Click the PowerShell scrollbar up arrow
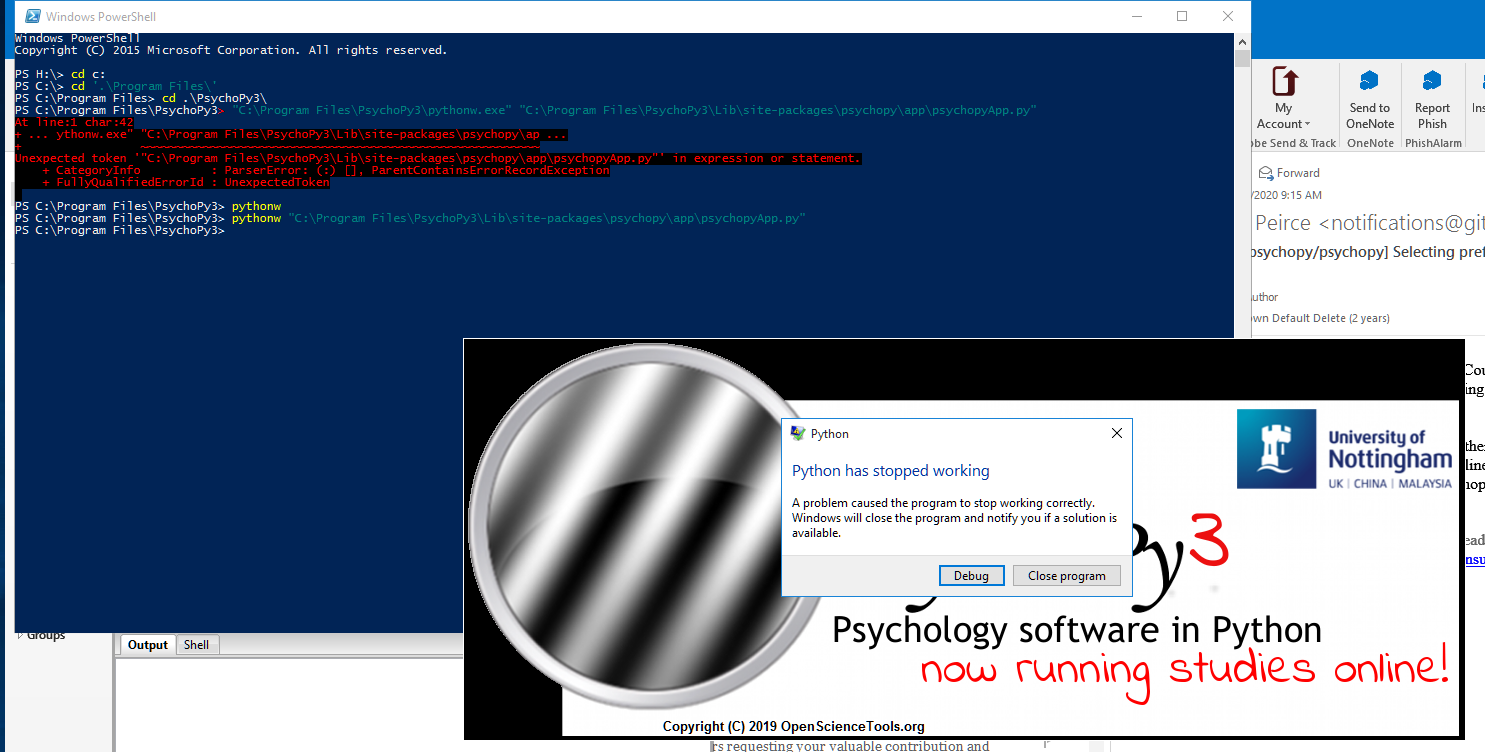Viewport: 1485px width, 752px height. click(x=1242, y=41)
